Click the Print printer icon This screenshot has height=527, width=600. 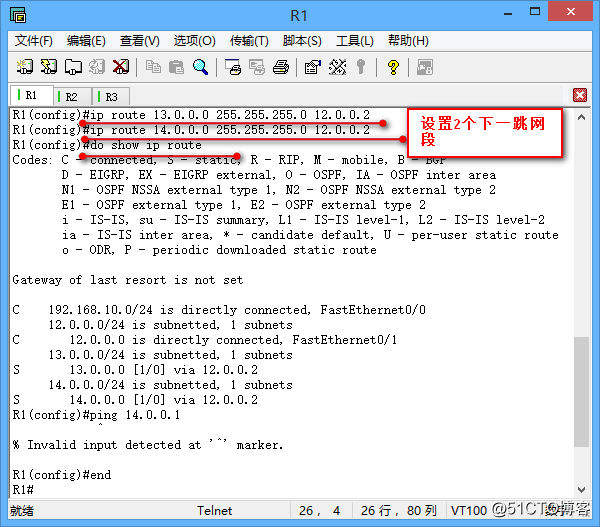click(281, 67)
